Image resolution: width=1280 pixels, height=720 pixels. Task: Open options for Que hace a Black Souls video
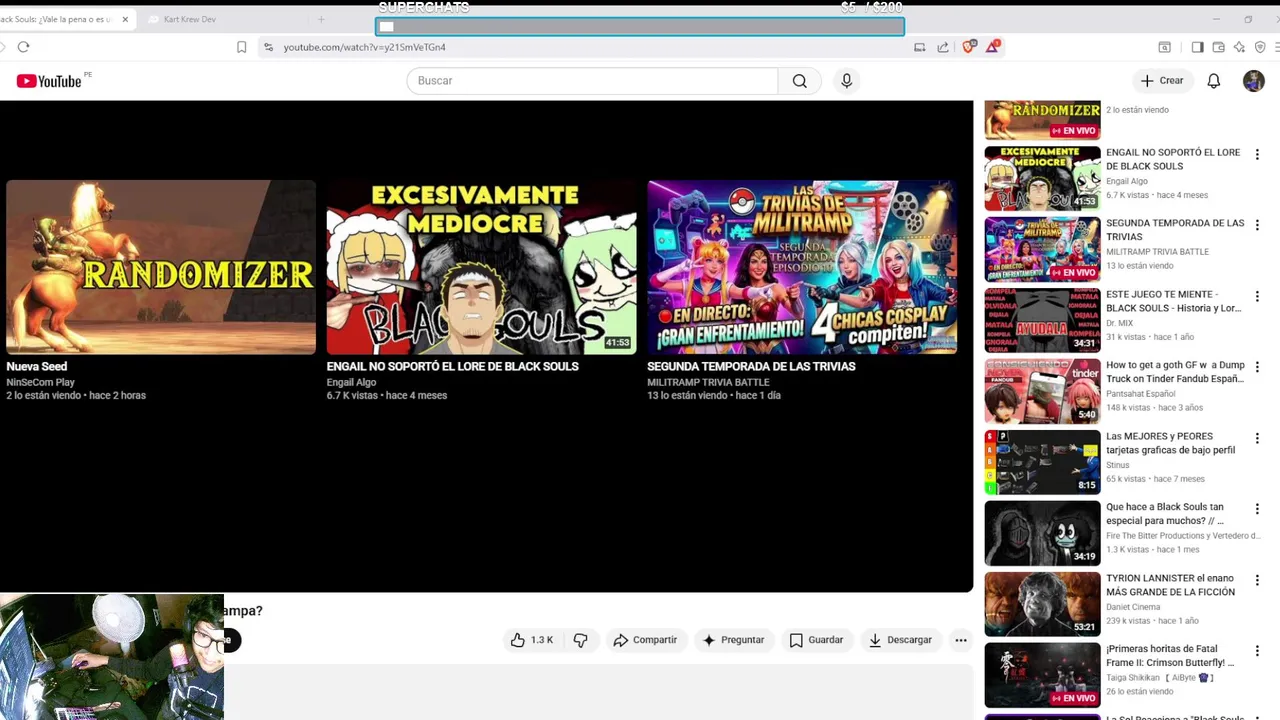point(1257,510)
